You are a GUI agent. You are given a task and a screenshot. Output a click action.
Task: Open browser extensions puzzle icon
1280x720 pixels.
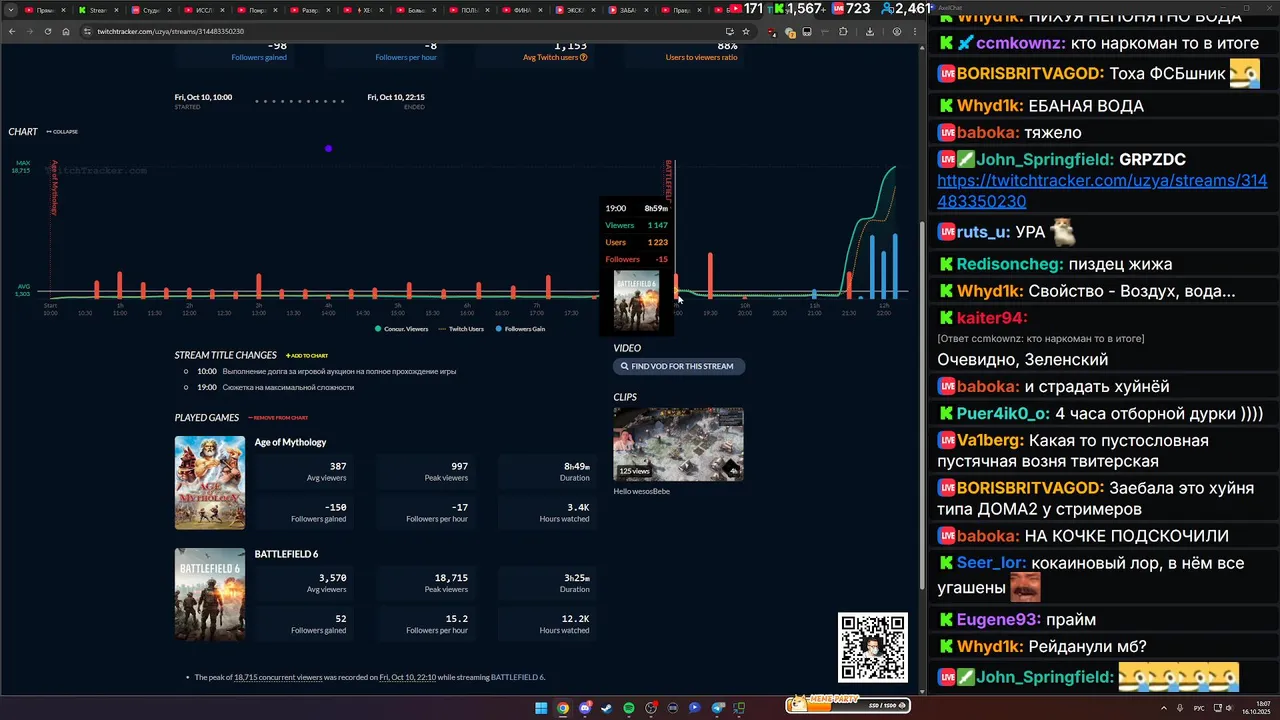coord(843,31)
